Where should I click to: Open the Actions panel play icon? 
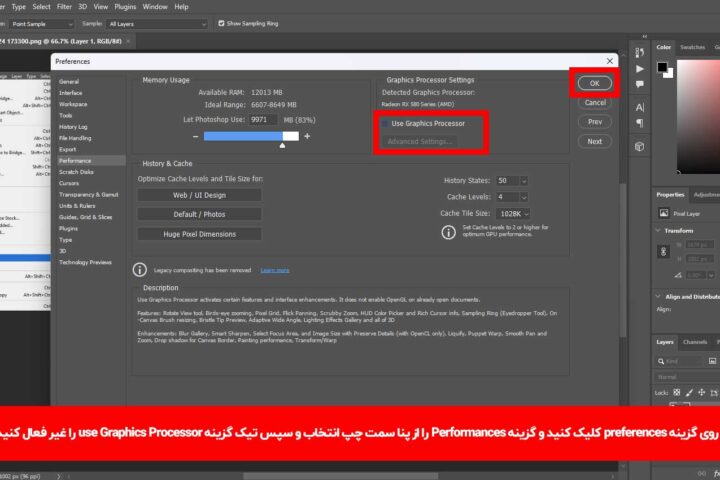(639, 69)
